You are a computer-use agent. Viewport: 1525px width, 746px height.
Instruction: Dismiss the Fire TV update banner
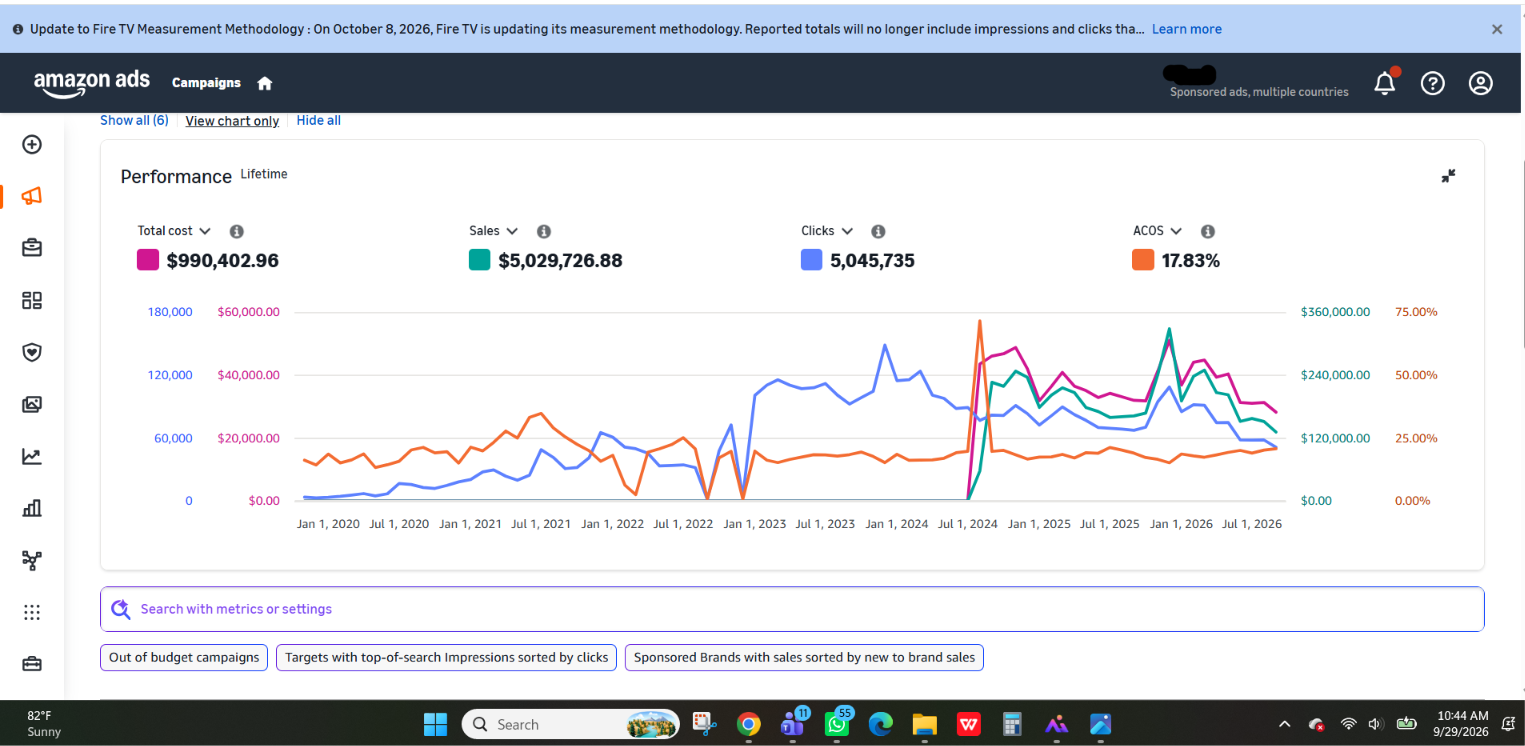pyautogui.click(x=1497, y=29)
